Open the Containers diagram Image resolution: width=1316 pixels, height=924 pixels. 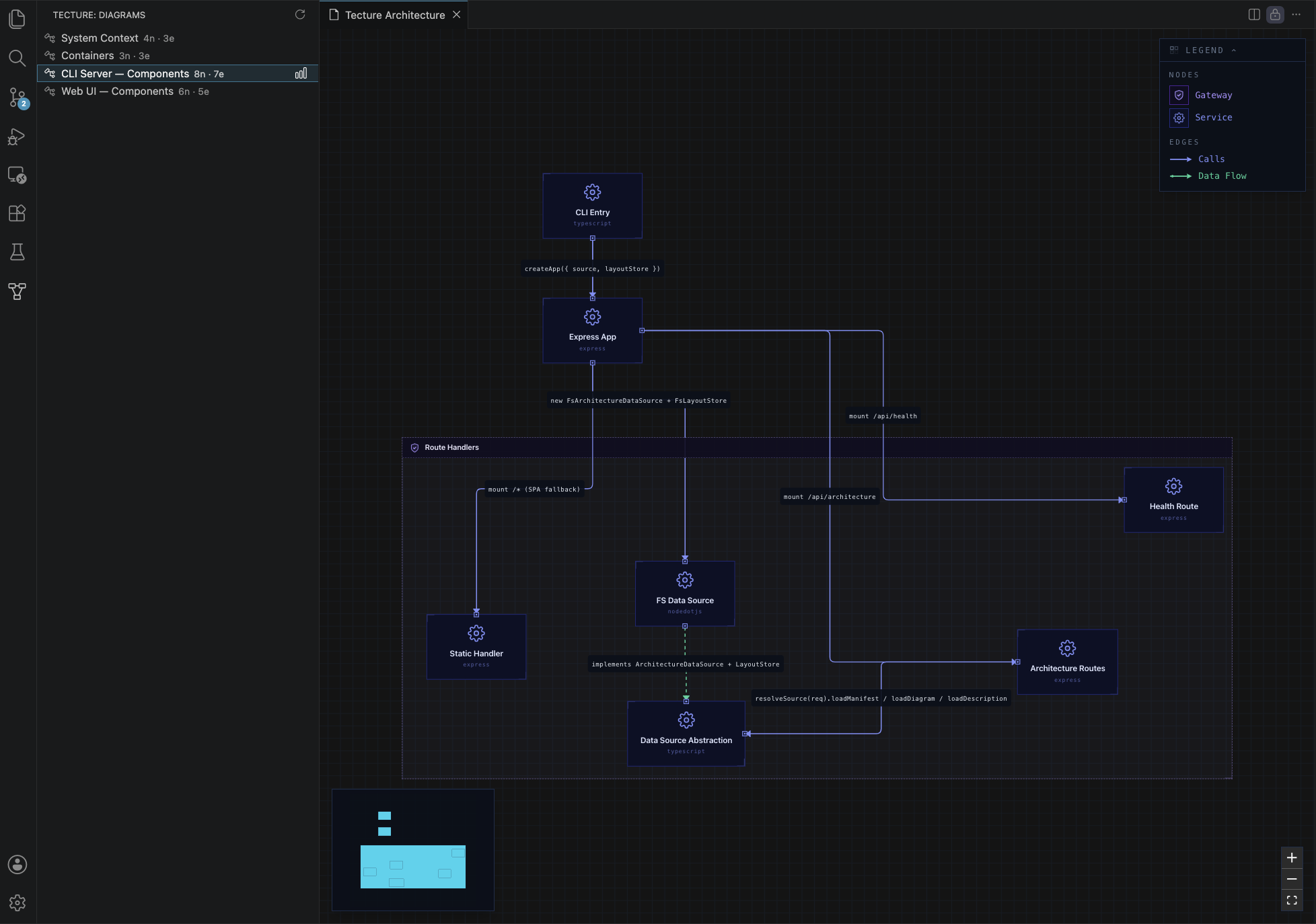[x=178, y=56]
